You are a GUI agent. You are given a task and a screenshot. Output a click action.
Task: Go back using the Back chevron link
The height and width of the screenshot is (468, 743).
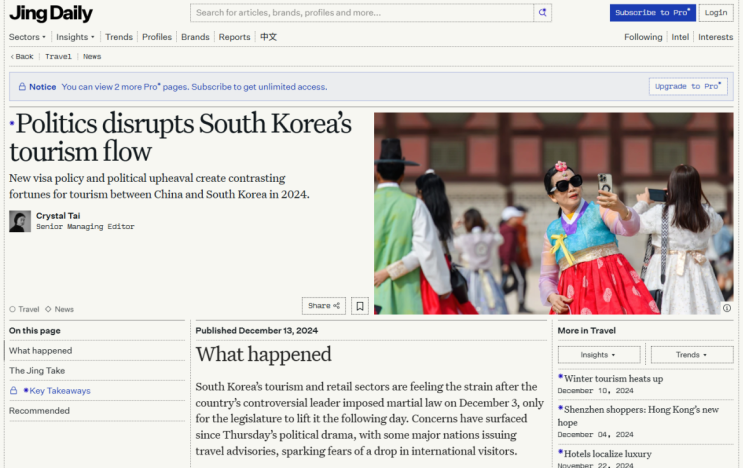tap(22, 57)
